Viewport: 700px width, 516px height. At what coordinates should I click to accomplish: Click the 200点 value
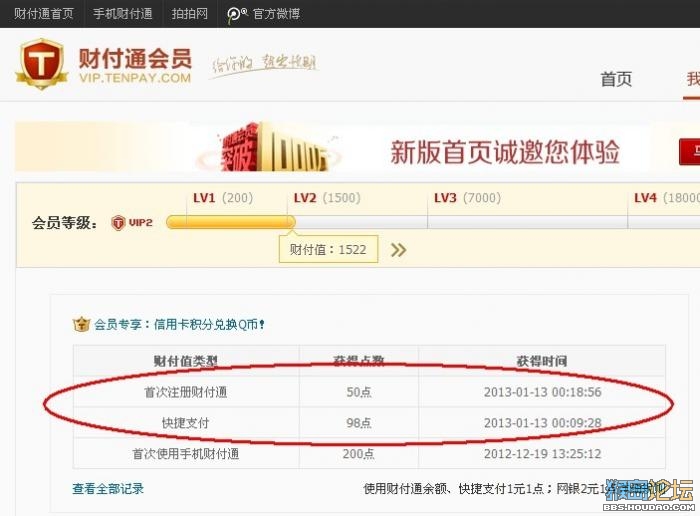[358, 454]
